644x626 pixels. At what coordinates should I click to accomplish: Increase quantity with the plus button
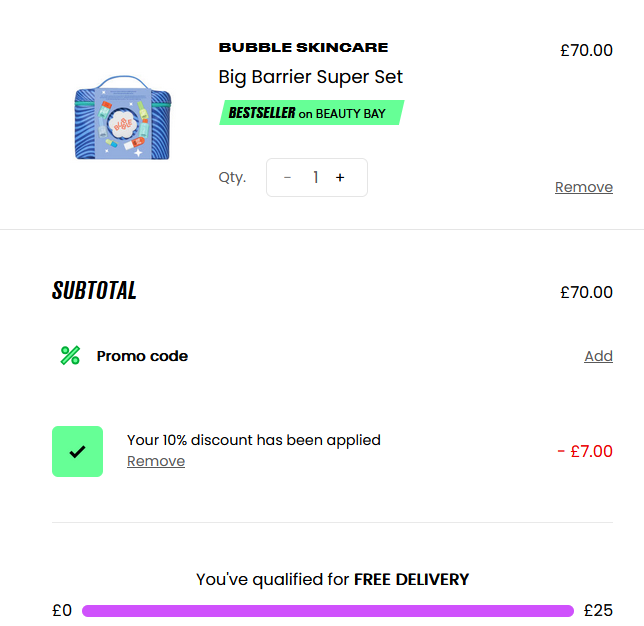point(340,178)
